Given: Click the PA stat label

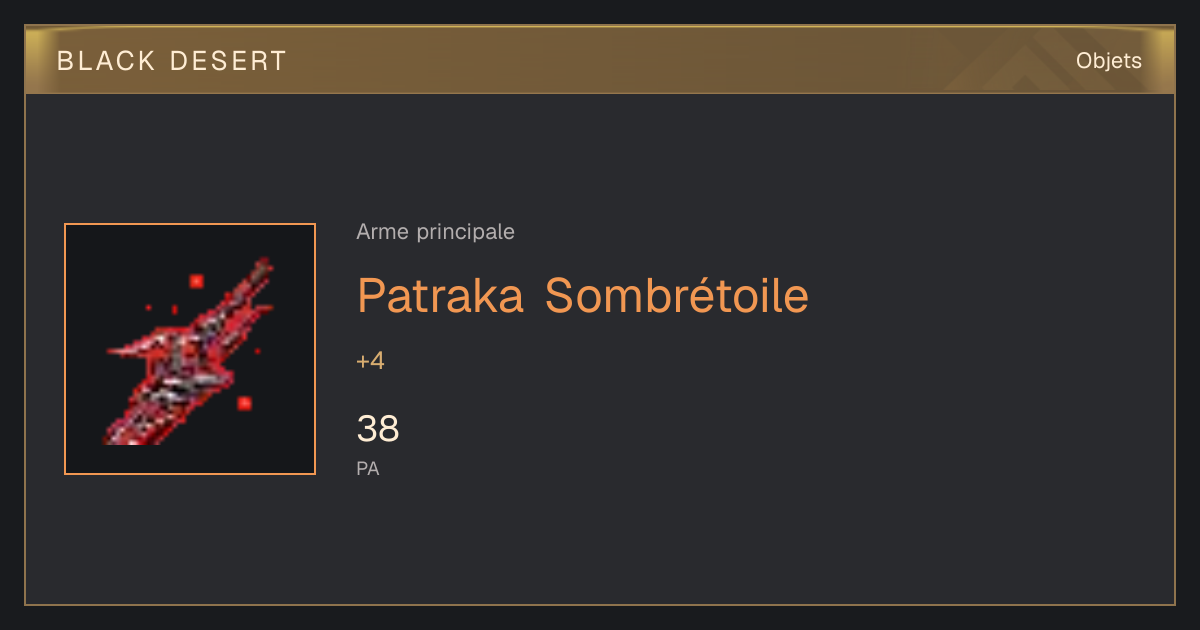Looking at the screenshot, I should coord(368,468).
